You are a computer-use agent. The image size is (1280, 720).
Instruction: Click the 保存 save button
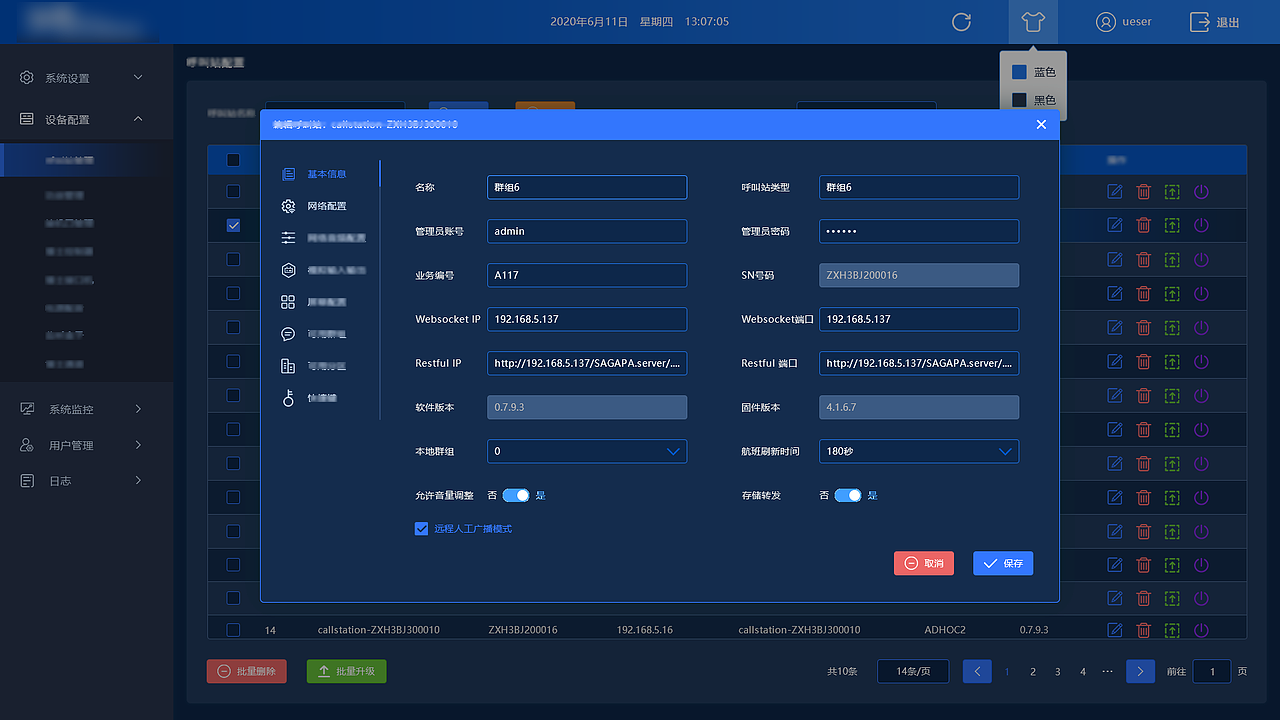pyautogui.click(x=1003, y=563)
